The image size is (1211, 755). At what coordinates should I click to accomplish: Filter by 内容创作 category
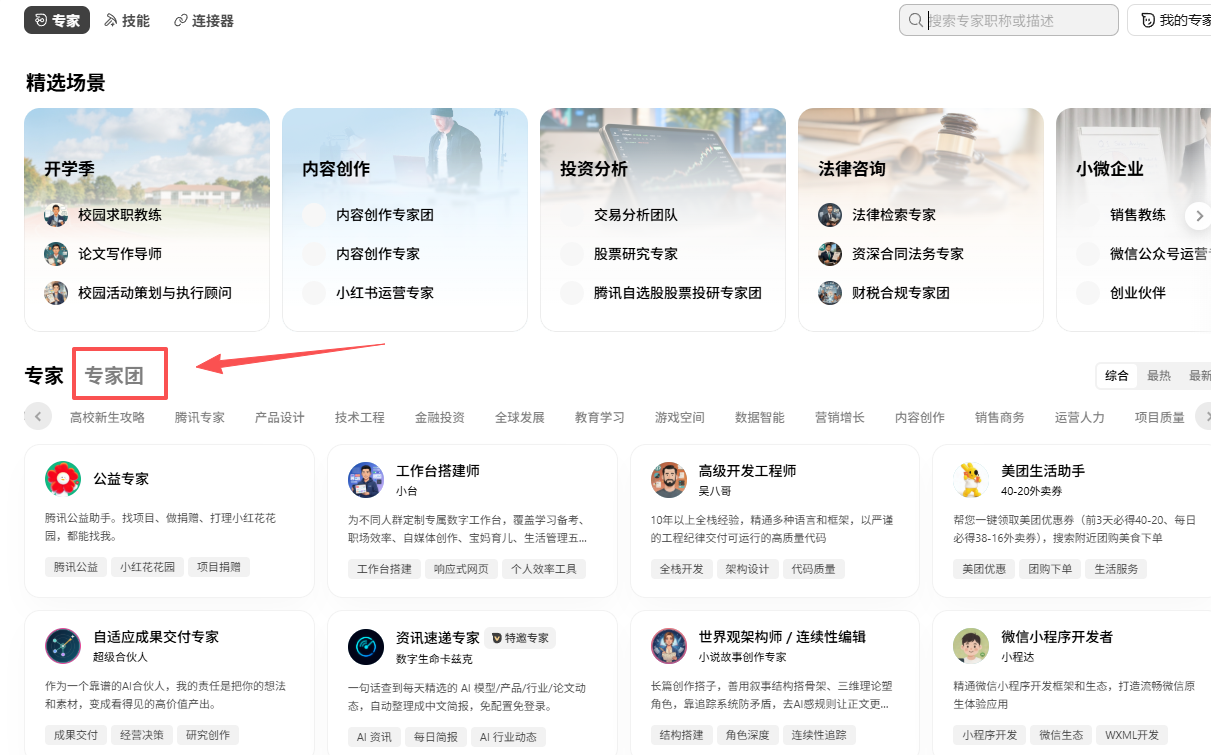pyautogui.click(x=920, y=417)
